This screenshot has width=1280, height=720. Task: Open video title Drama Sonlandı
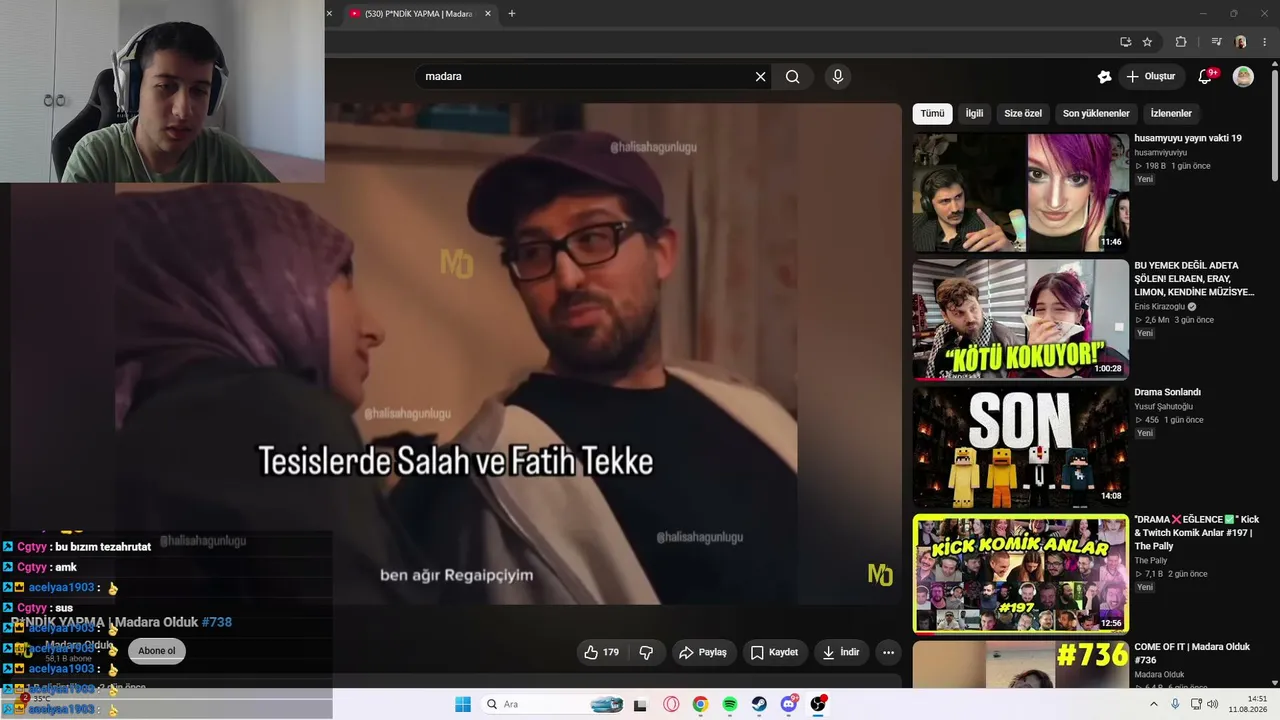click(1167, 393)
